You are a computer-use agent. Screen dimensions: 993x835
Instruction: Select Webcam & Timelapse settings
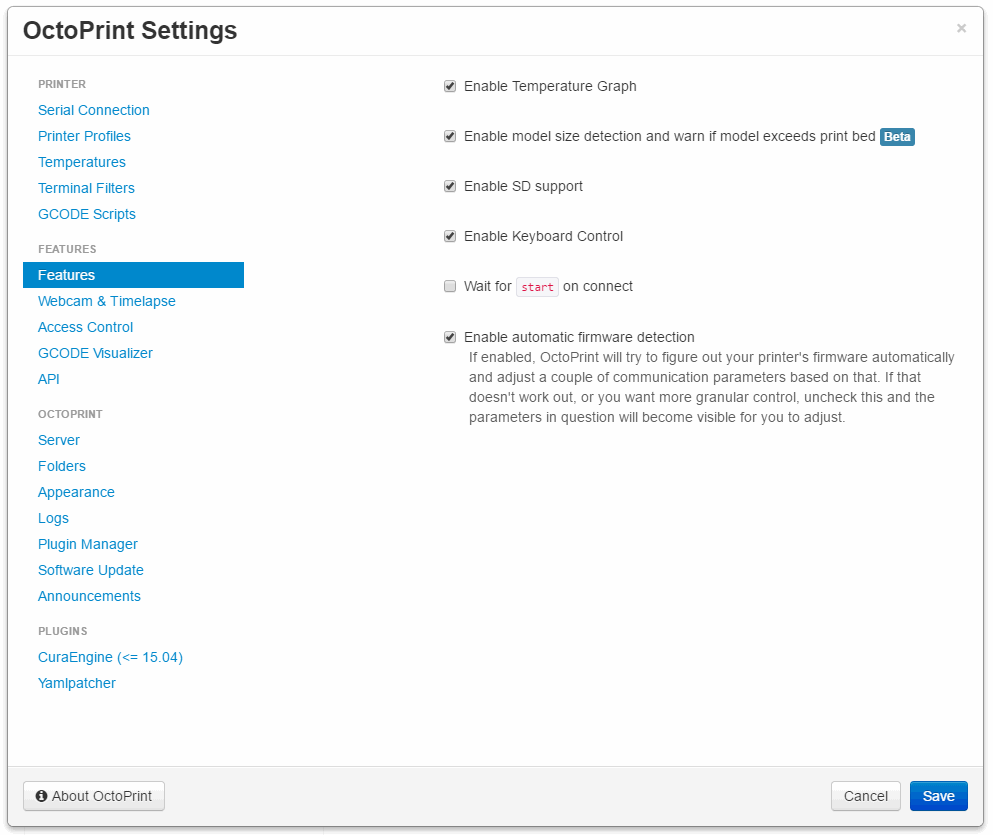[106, 301]
